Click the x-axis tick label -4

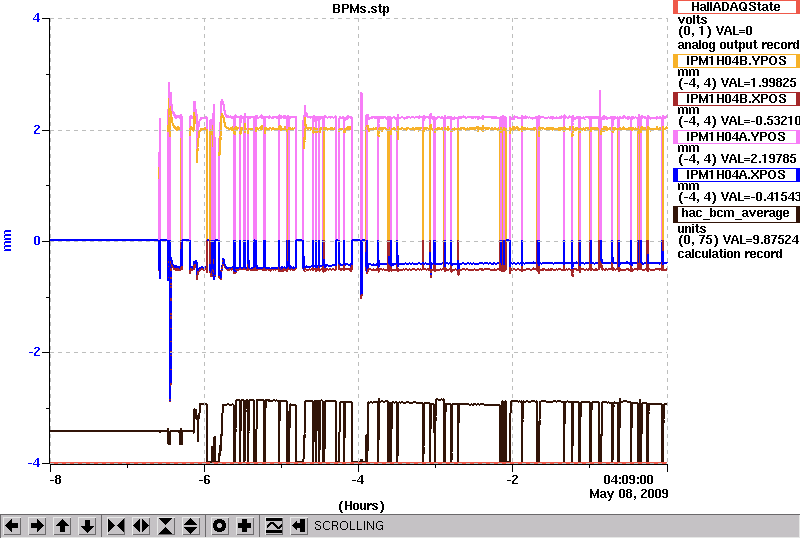click(x=358, y=480)
